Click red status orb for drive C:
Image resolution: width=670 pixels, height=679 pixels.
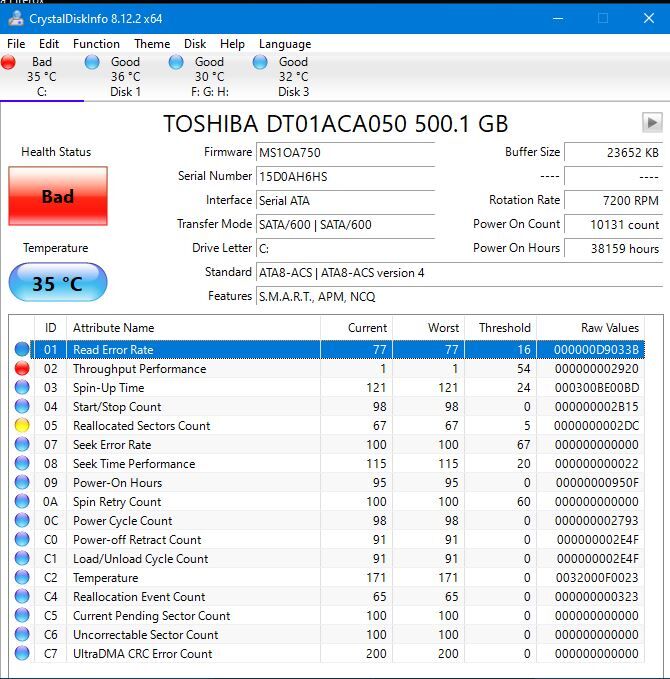click(x=8, y=62)
